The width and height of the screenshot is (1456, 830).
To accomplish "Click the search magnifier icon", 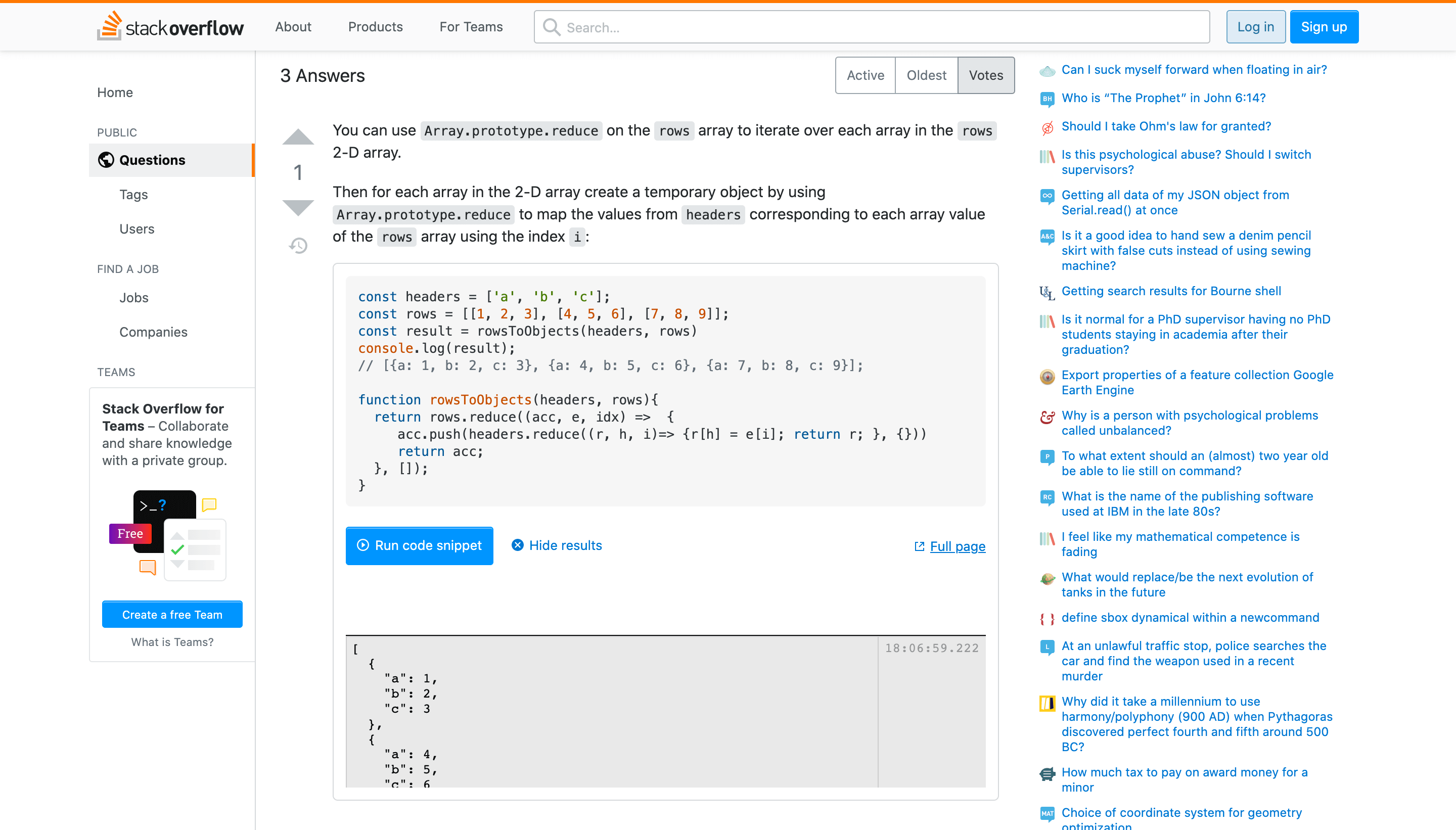I will pos(551,27).
